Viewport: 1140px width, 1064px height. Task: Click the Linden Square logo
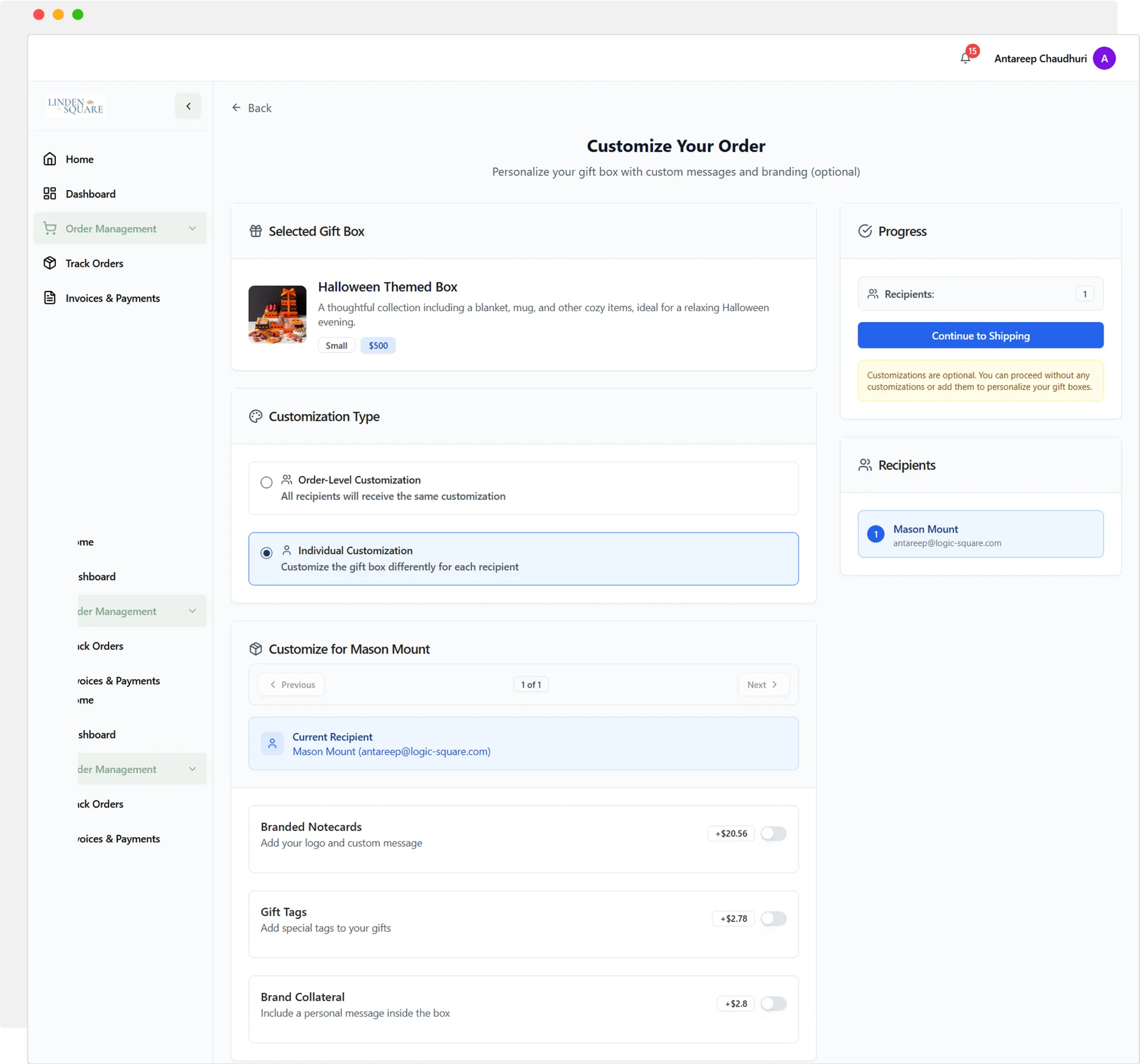(75, 106)
